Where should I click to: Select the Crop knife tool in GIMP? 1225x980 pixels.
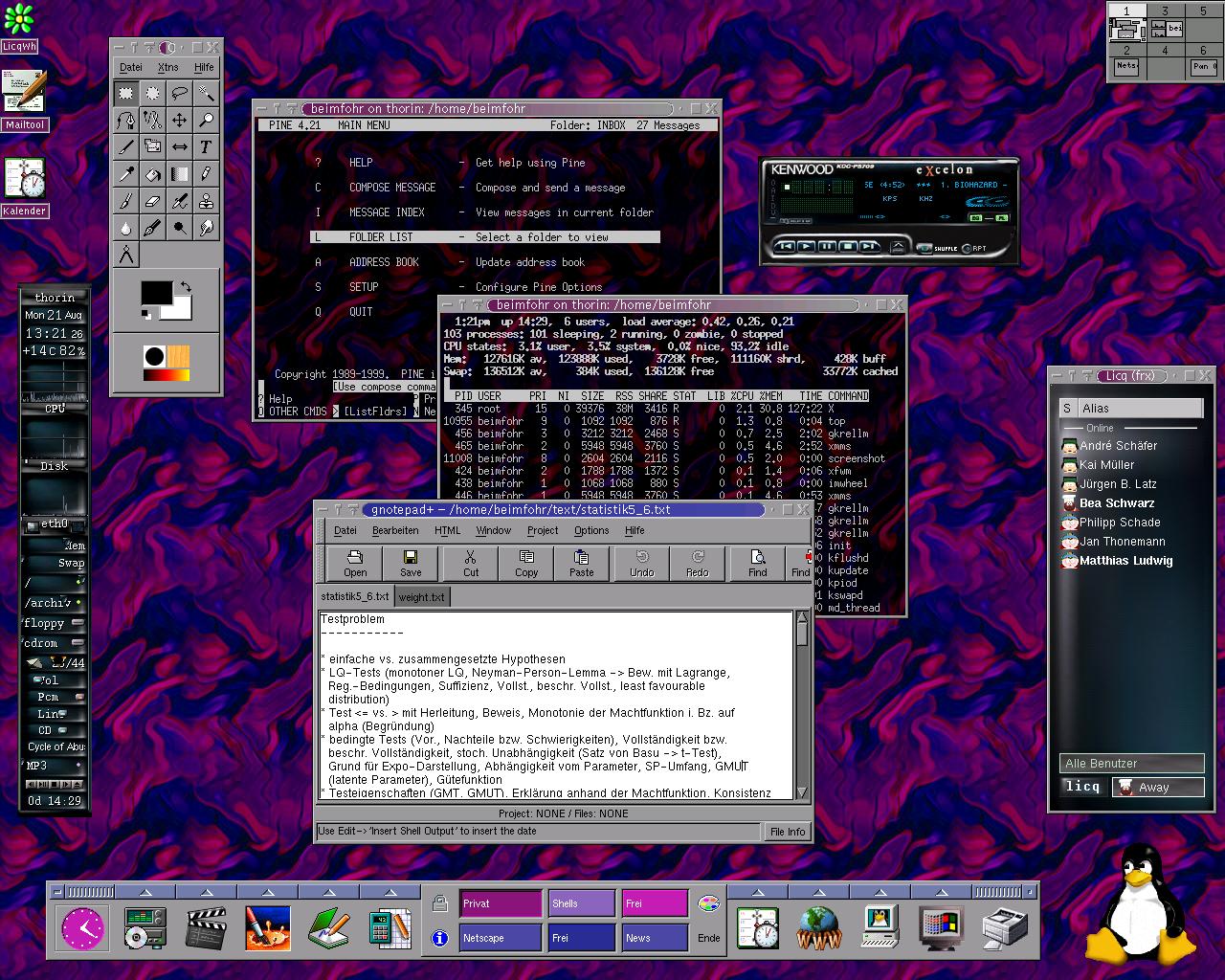point(125,146)
